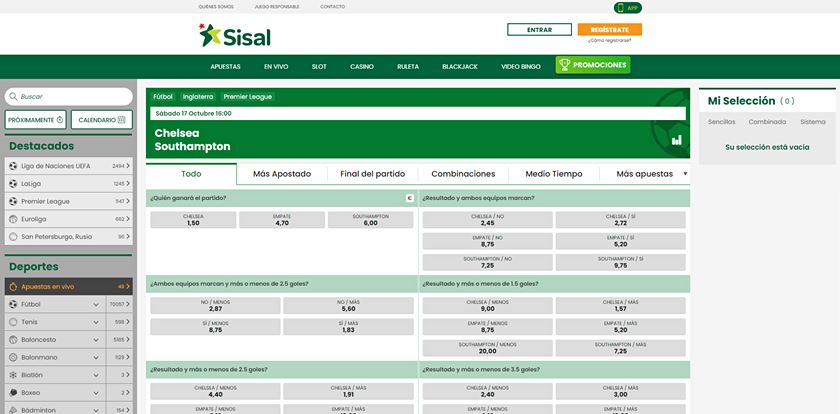Select the Sistema bet slip tab

(x=813, y=122)
